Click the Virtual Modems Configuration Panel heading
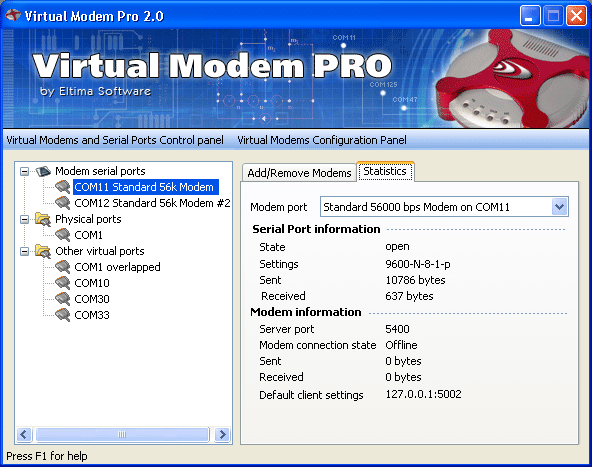The image size is (592, 467). click(322, 140)
